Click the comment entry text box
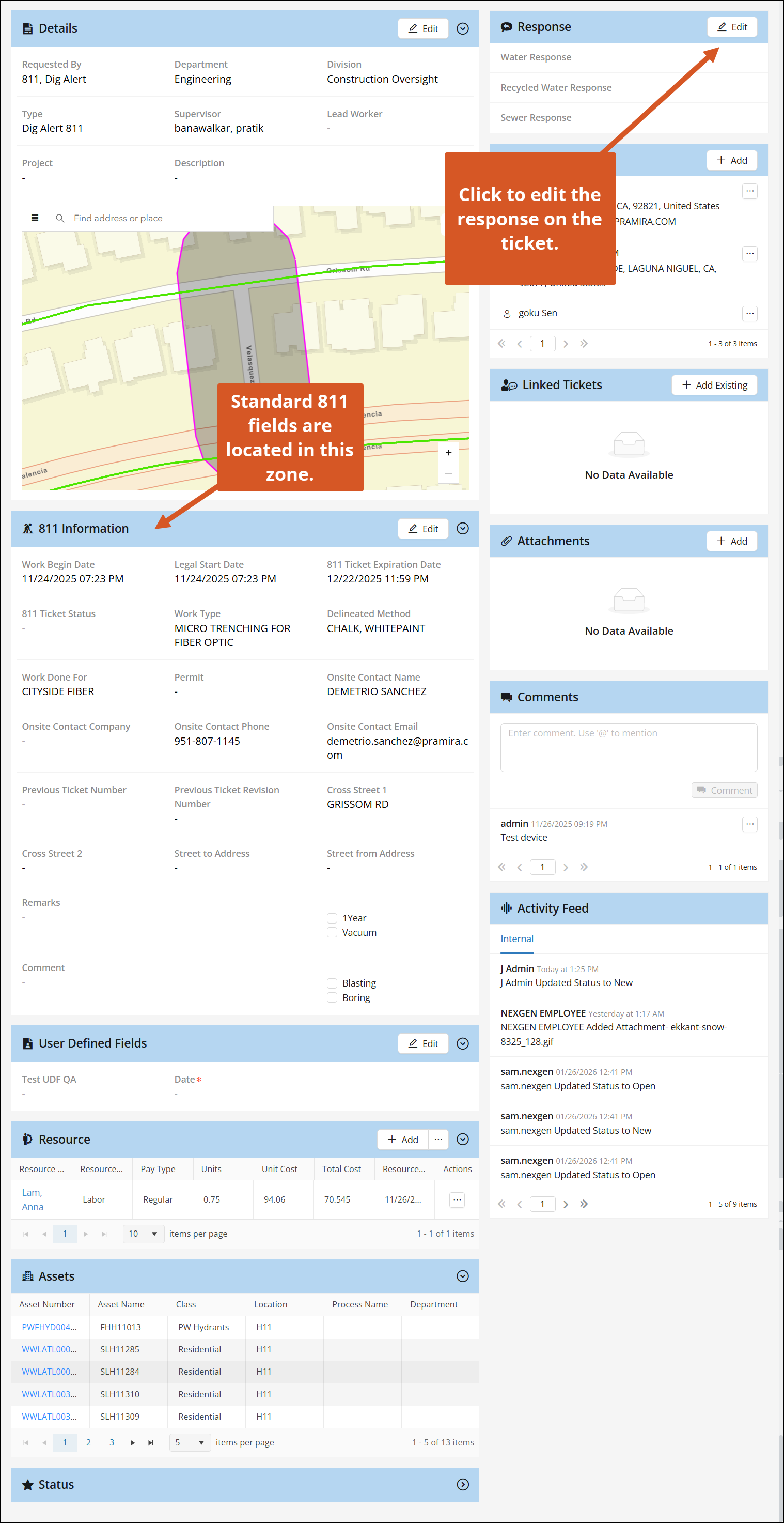The width and height of the screenshot is (784, 1523). tap(628, 747)
